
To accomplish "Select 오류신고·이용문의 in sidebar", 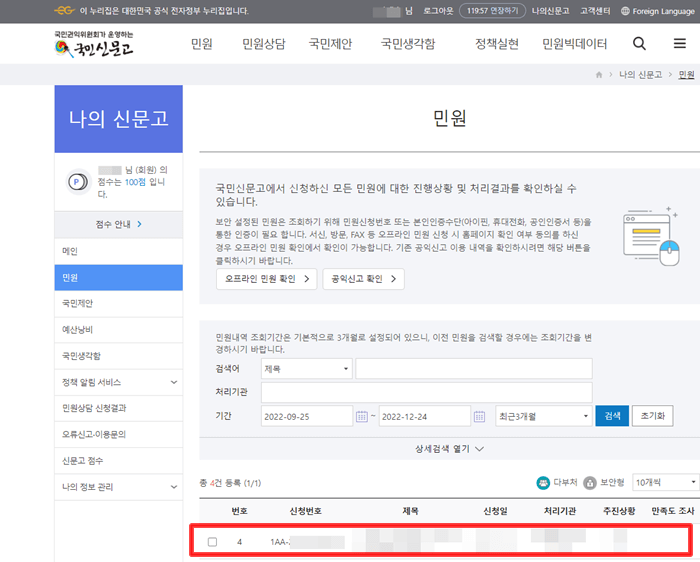I will (x=118, y=434).
